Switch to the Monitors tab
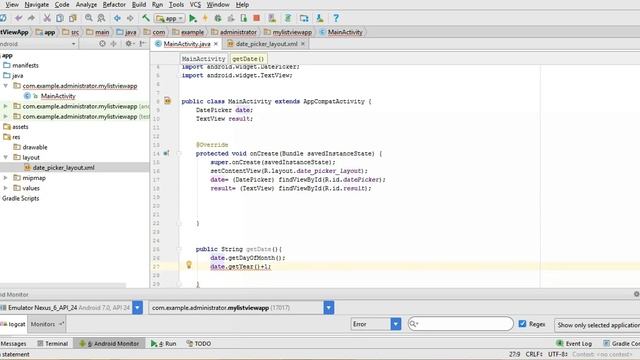This screenshot has height=360, width=640. [46, 324]
